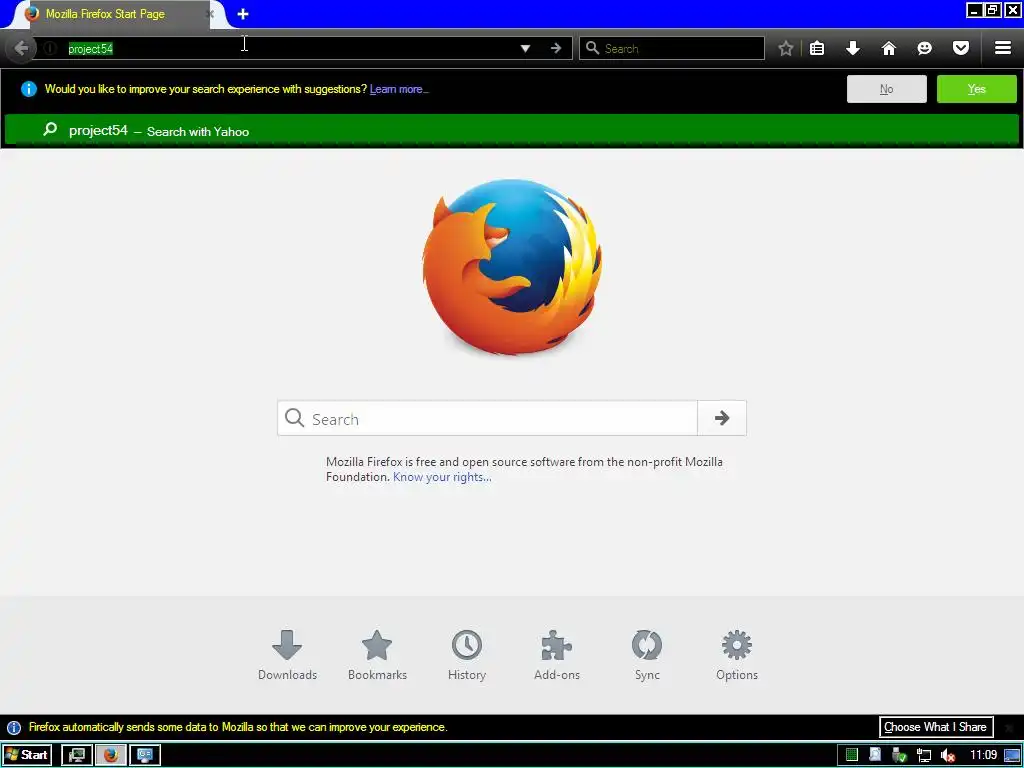The image size is (1024, 768).
Task: Follow the Learn more link
Action: [x=399, y=89]
